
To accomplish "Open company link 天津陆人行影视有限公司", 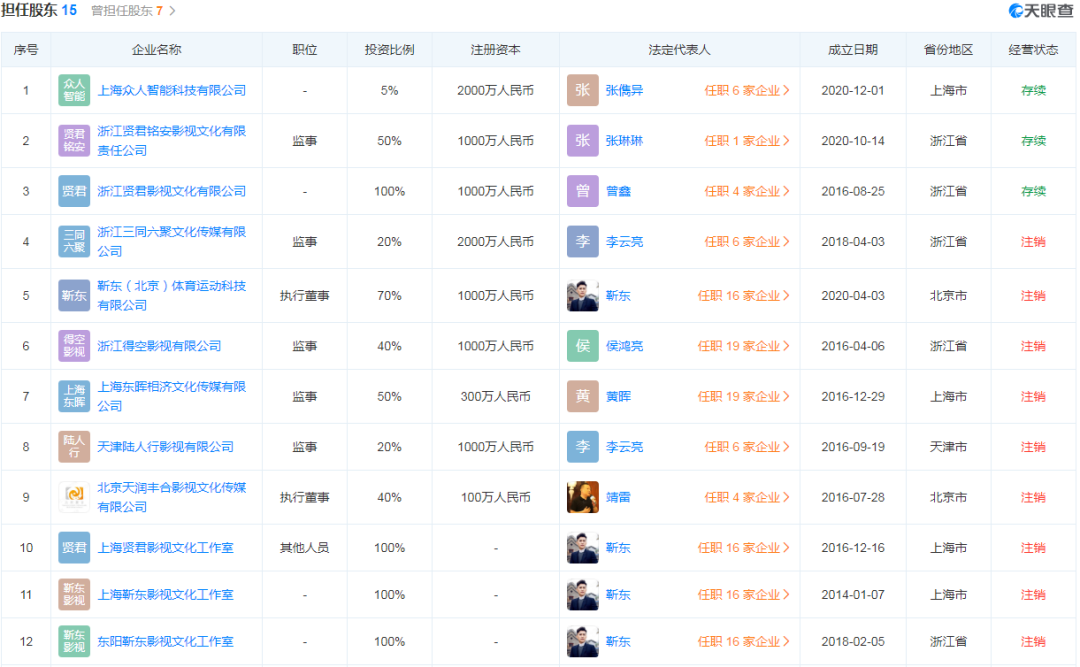I will tap(165, 447).
